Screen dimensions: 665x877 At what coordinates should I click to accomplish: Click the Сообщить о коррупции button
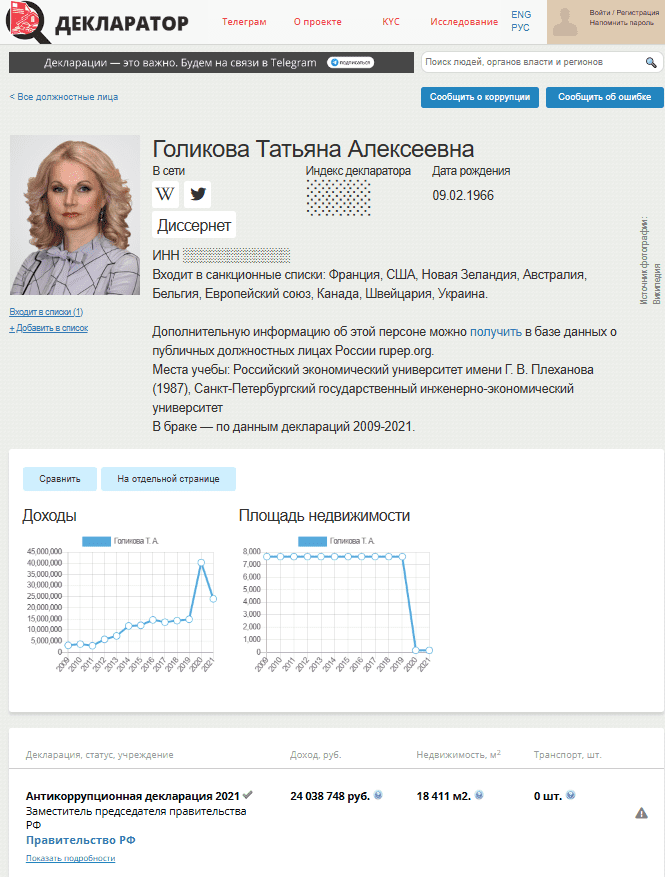480,97
